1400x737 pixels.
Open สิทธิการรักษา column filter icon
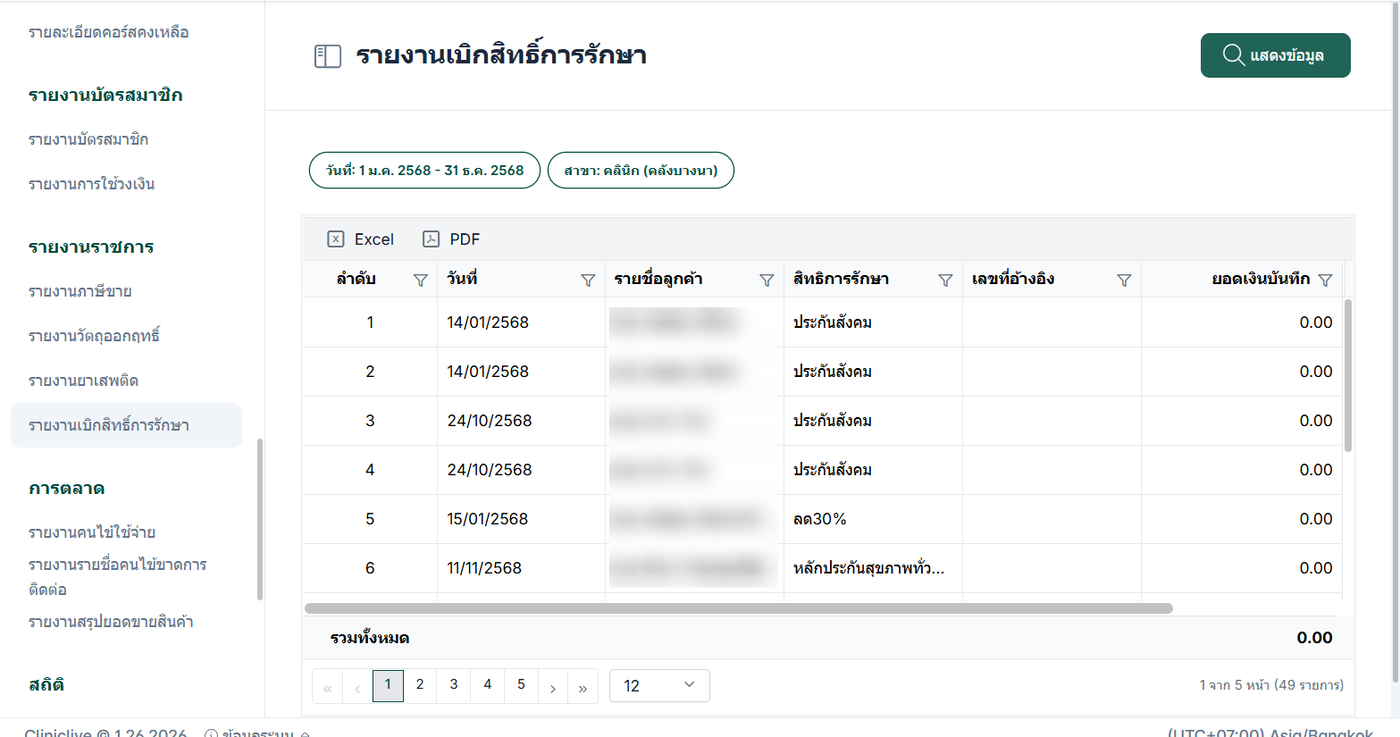coord(945,281)
